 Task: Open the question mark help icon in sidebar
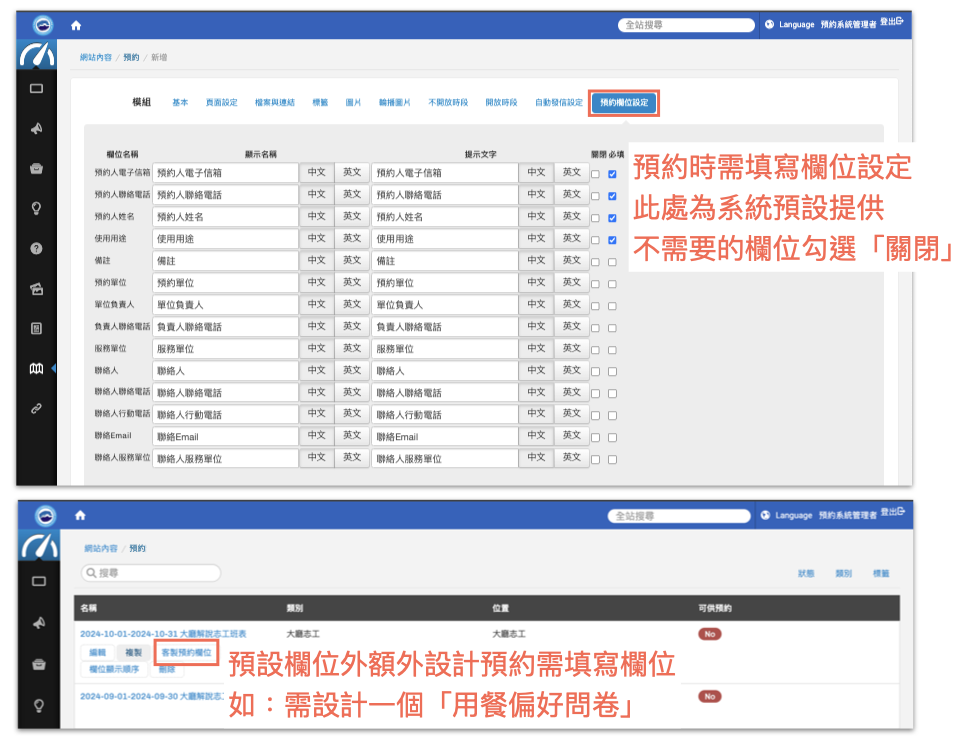(x=37, y=249)
